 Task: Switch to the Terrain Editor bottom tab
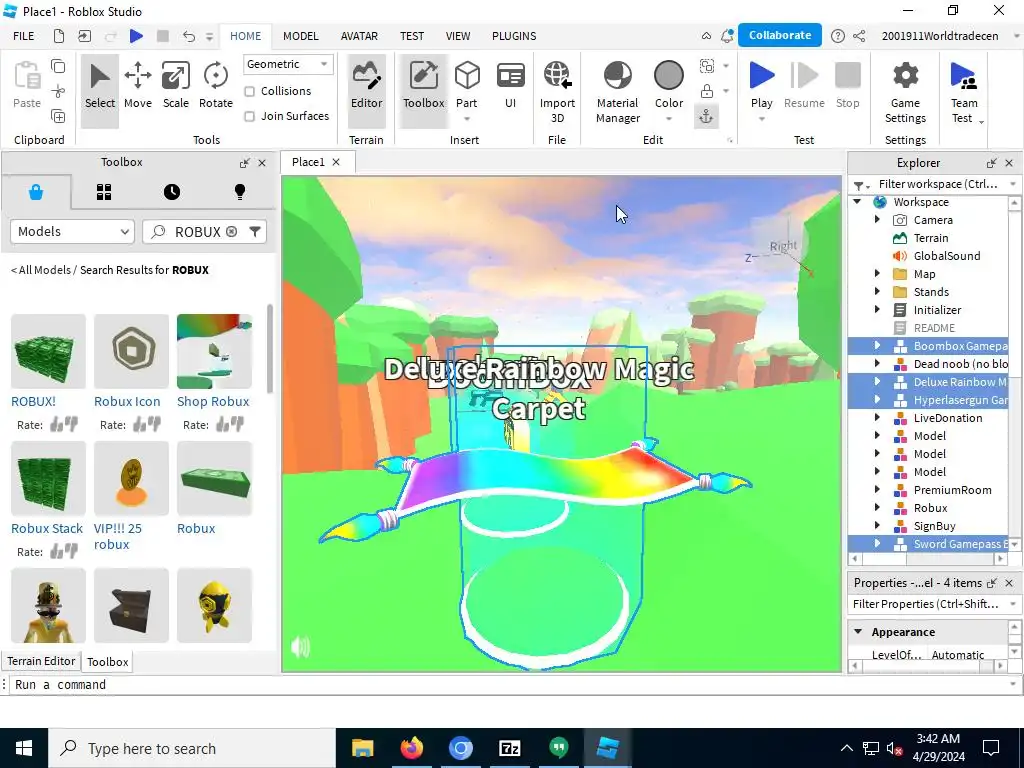coord(41,661)
